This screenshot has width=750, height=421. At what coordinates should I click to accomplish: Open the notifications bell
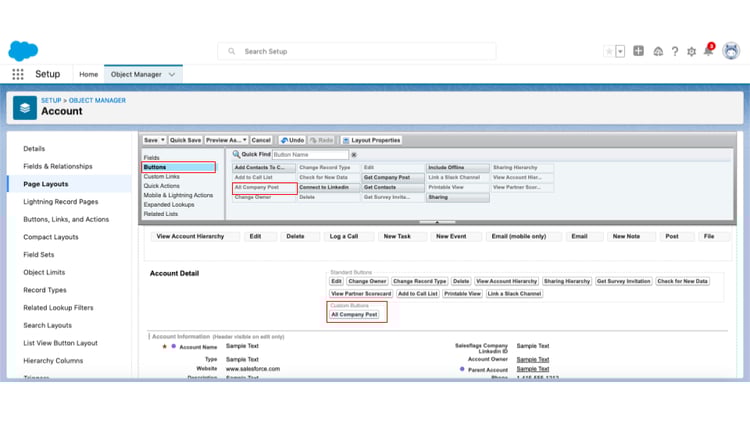[708, 50]
